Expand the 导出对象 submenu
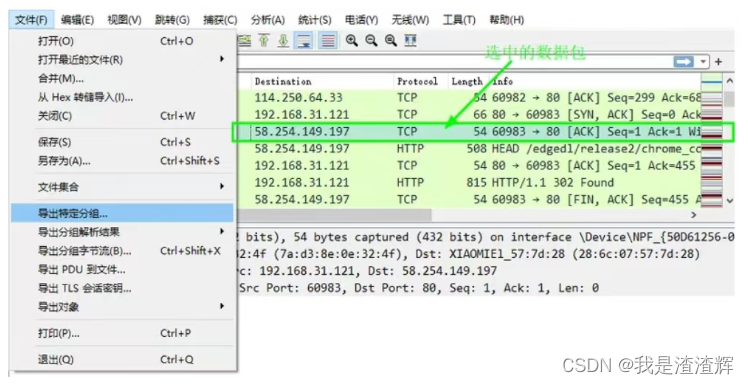This screenshot has width=748, height=385. click(x=123, y=307)
